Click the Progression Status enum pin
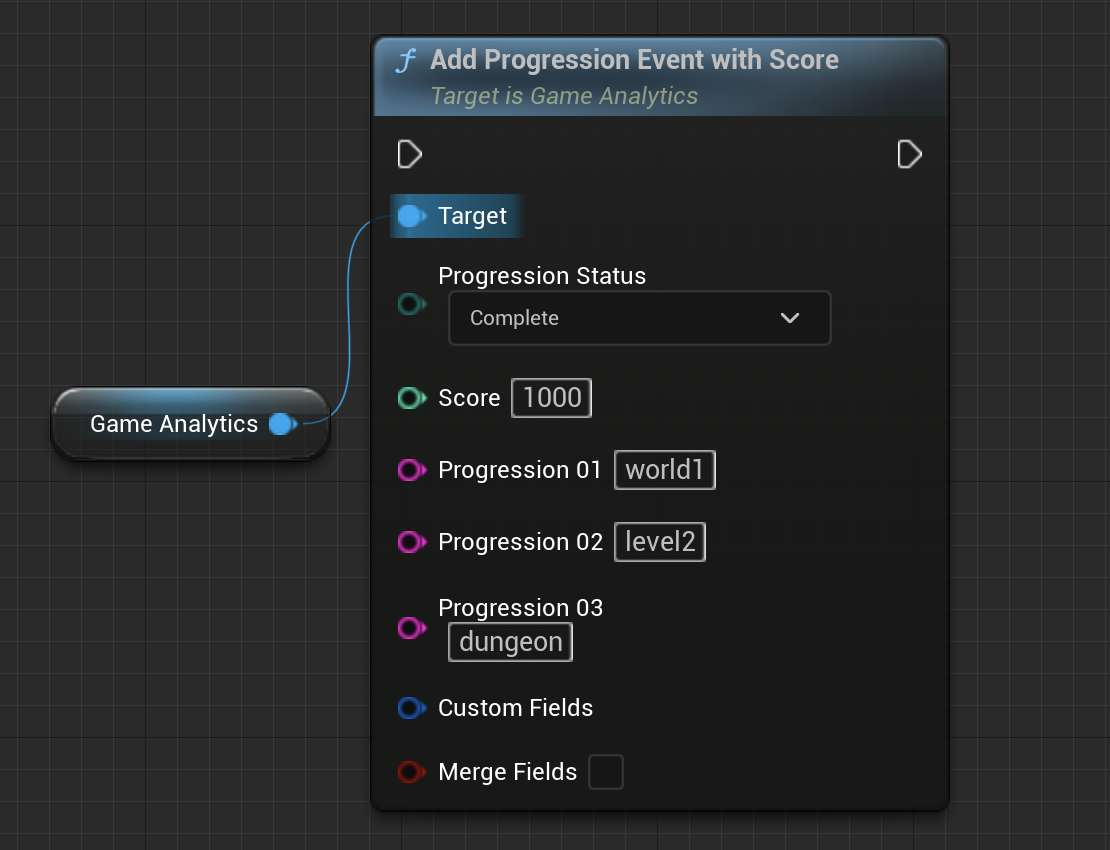The width and height of the screenshot is (1110, 850). pos(410,304)
